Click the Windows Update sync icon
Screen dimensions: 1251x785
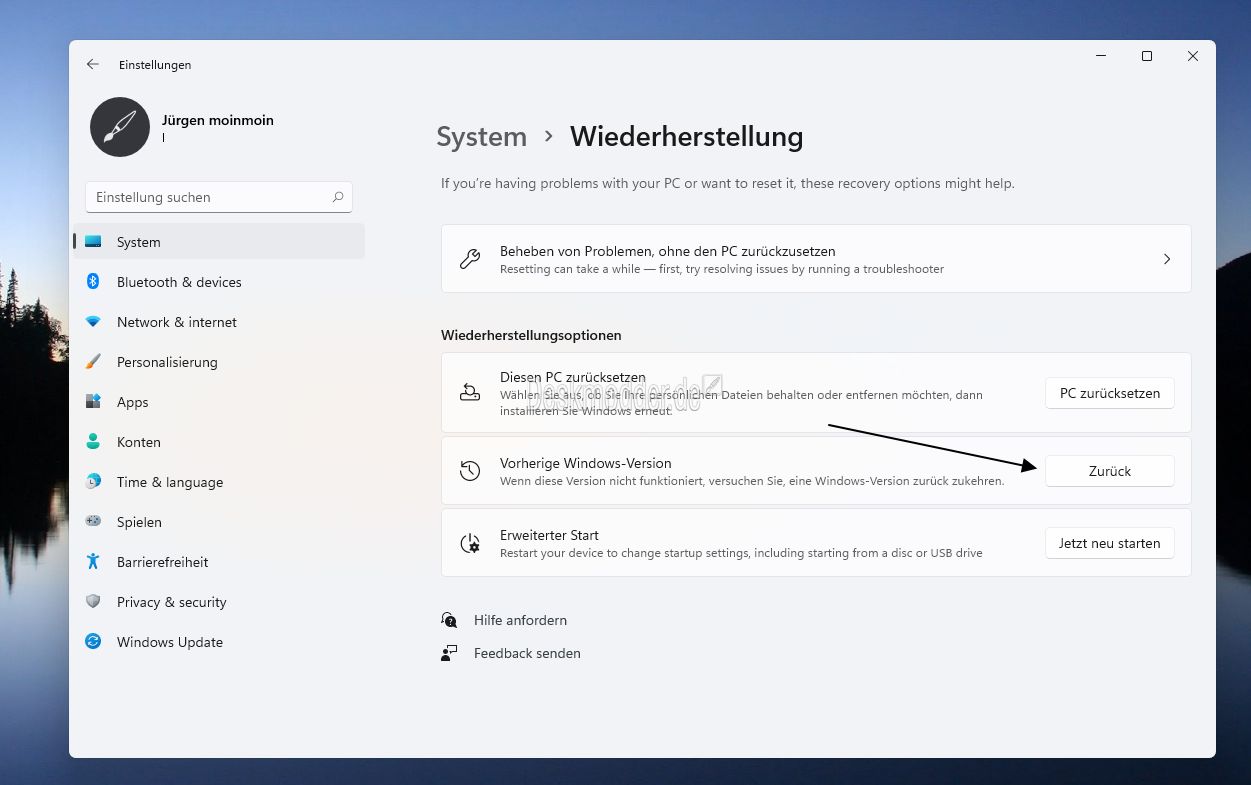93,642
